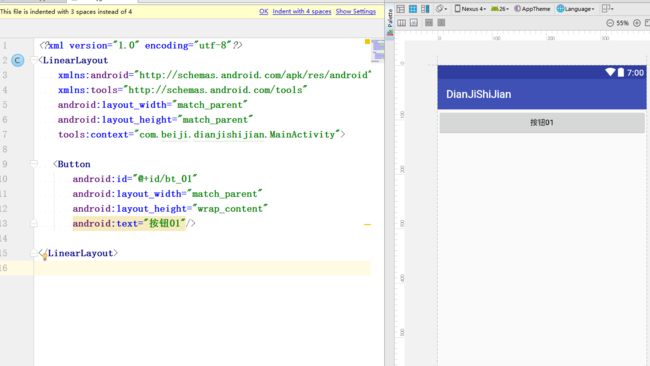
Task: Click OK in the indentation notification
Action: (264, 12)
